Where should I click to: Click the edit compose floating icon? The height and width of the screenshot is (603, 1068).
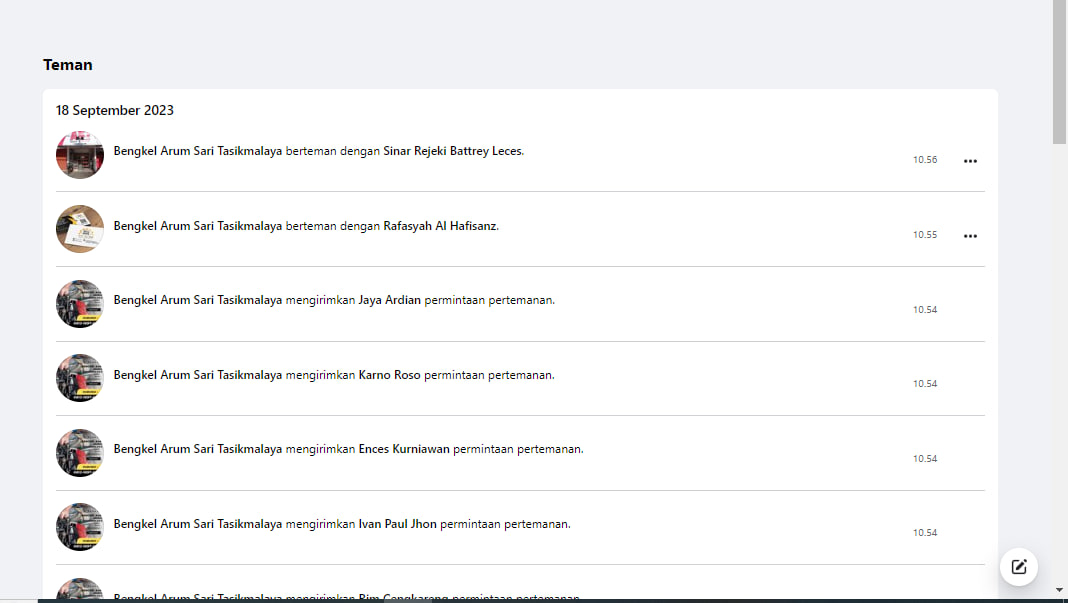(x=1019, y=567)
